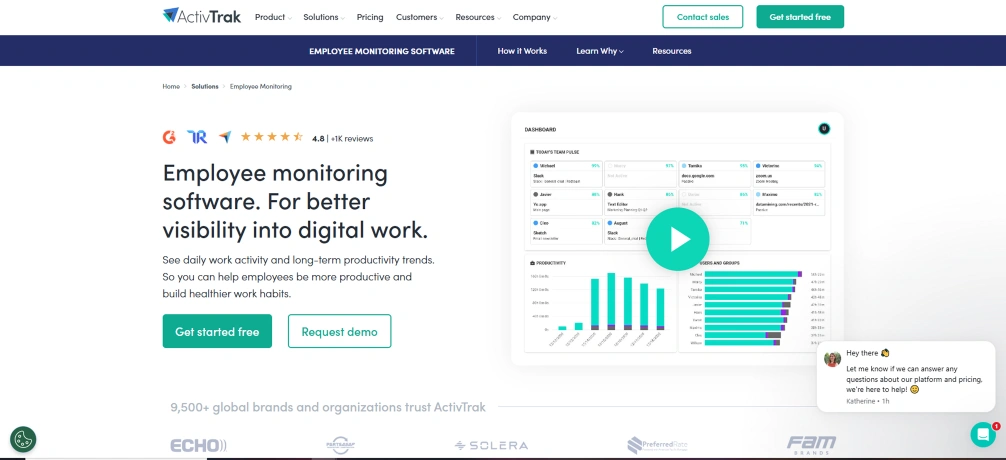This screenshot has width=1006, height=460.
Task: Click the Users and Groups chart
Action: (754, 303)
